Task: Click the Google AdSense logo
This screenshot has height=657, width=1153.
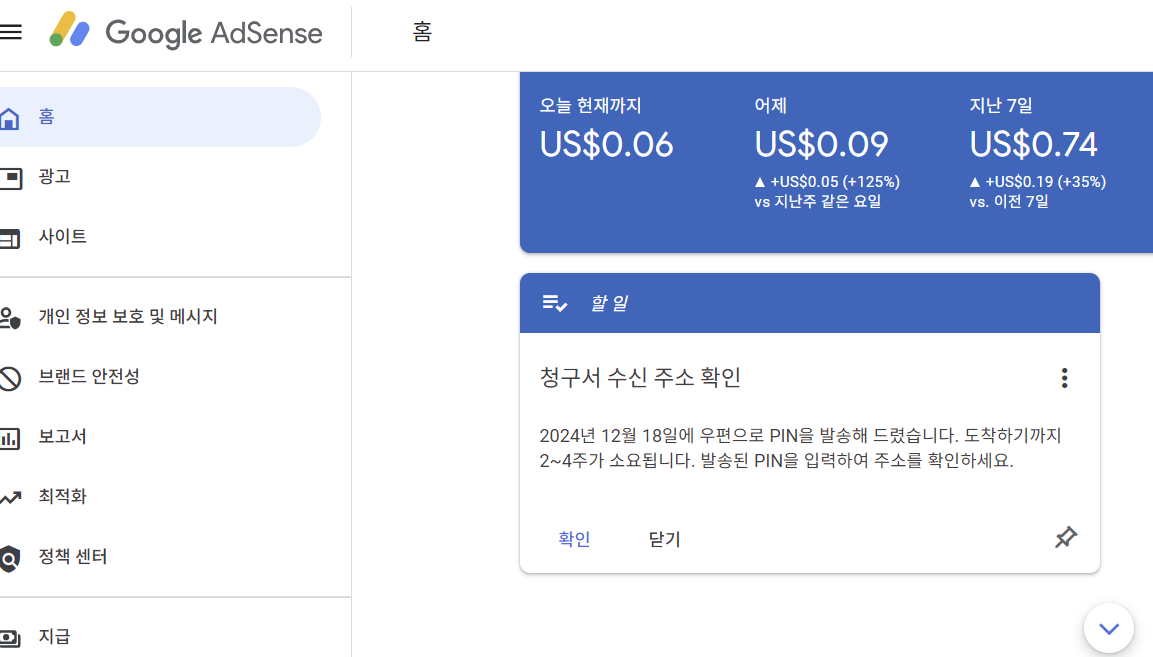Action: click(x=186, y=32)
